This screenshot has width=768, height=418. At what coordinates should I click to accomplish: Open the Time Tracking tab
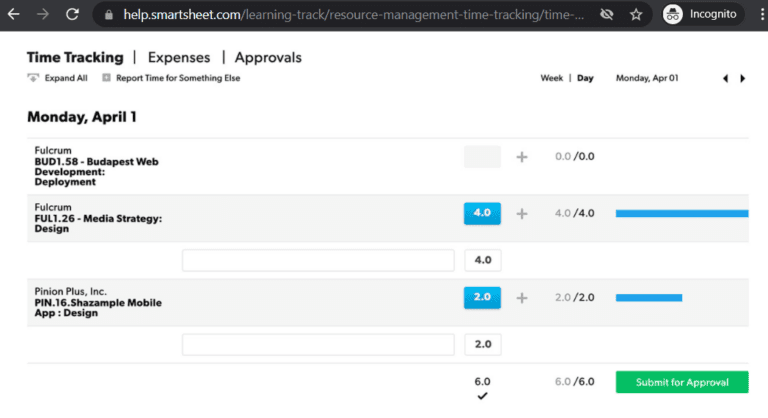(x=75, y=57)
